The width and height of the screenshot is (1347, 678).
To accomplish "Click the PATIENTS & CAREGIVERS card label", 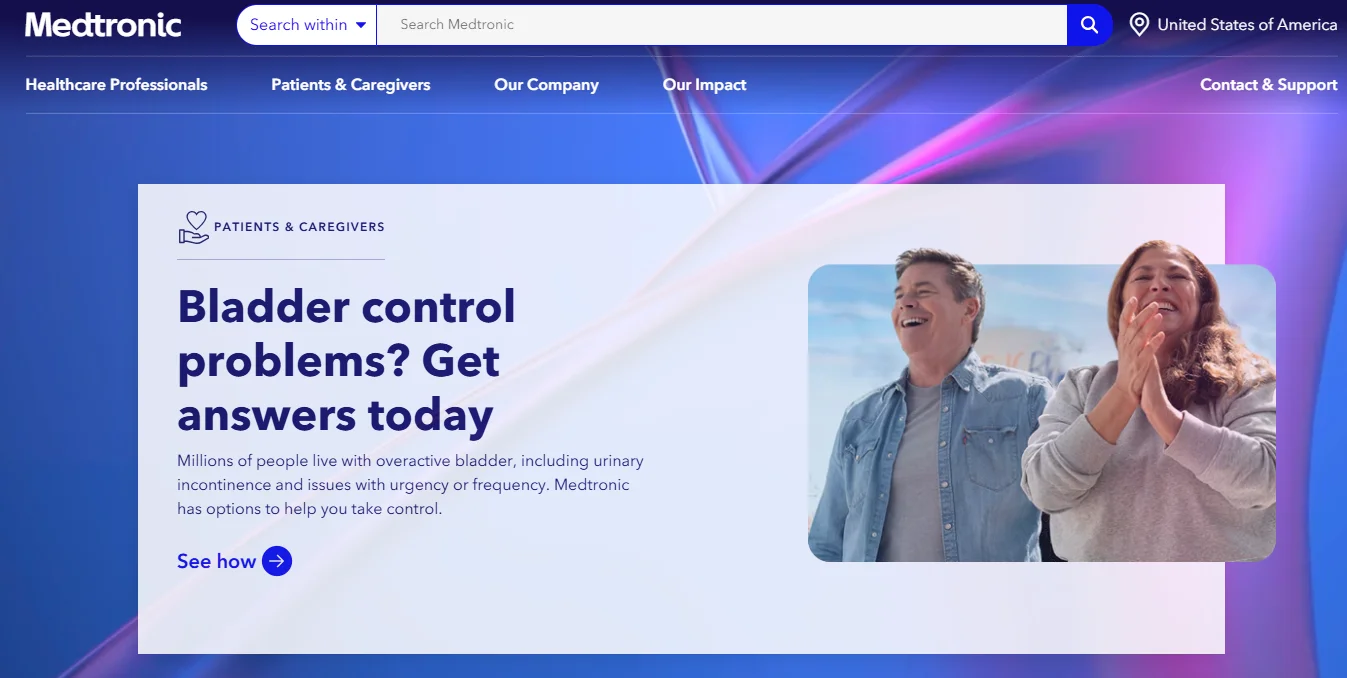I will pos(299,227).
